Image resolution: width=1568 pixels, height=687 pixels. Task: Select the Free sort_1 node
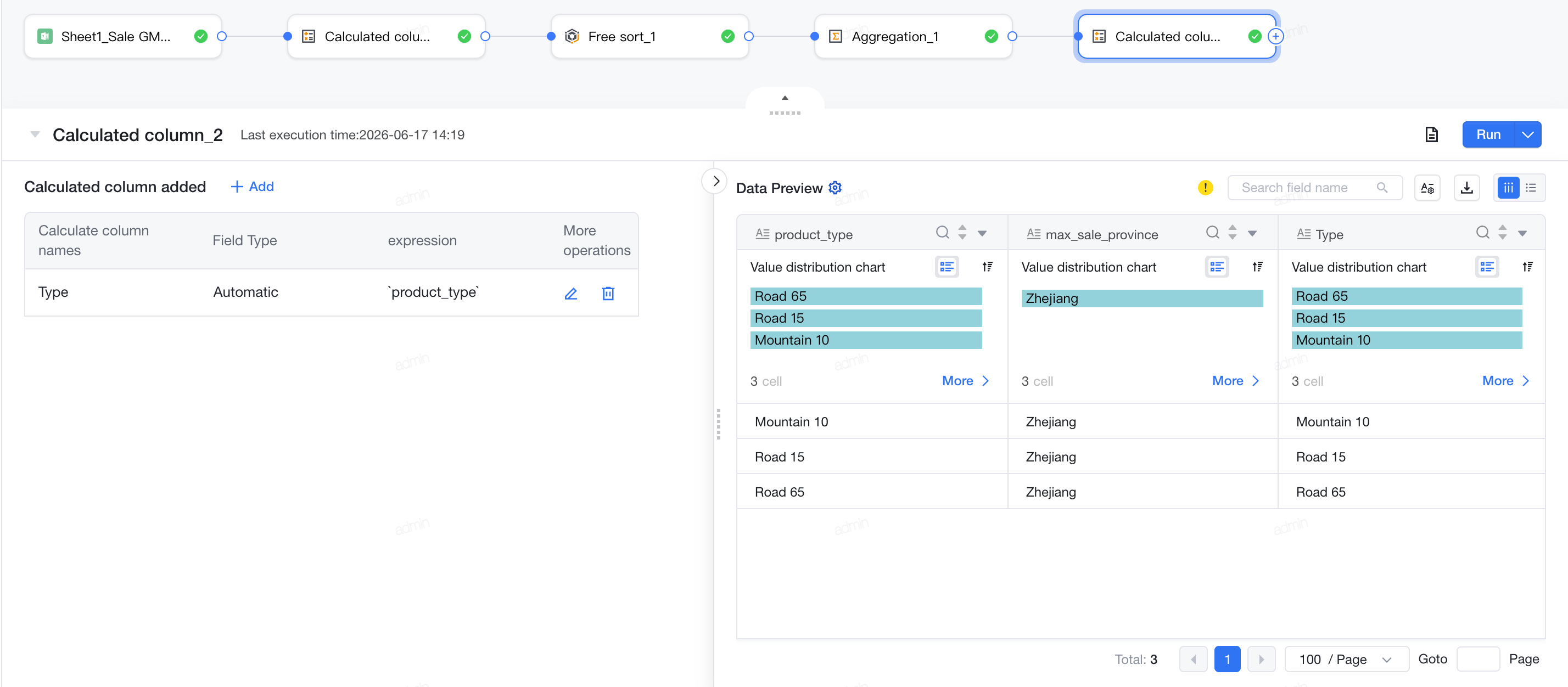[649, 37]
